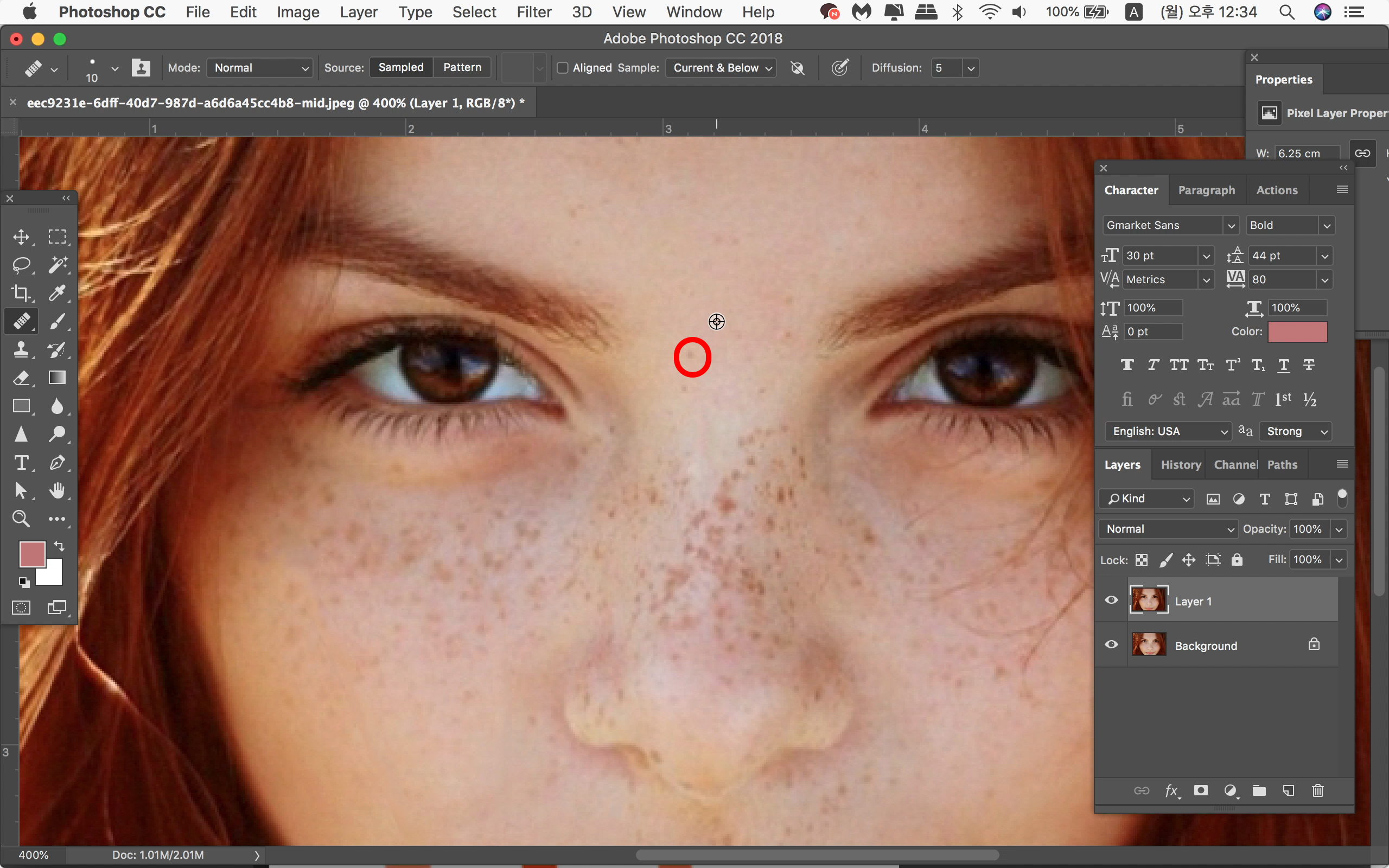Image resolution: width=1389 pixels, height=868 pixels.
Task: Open Sample Current & Below dropdown
Action: point(721,68)
